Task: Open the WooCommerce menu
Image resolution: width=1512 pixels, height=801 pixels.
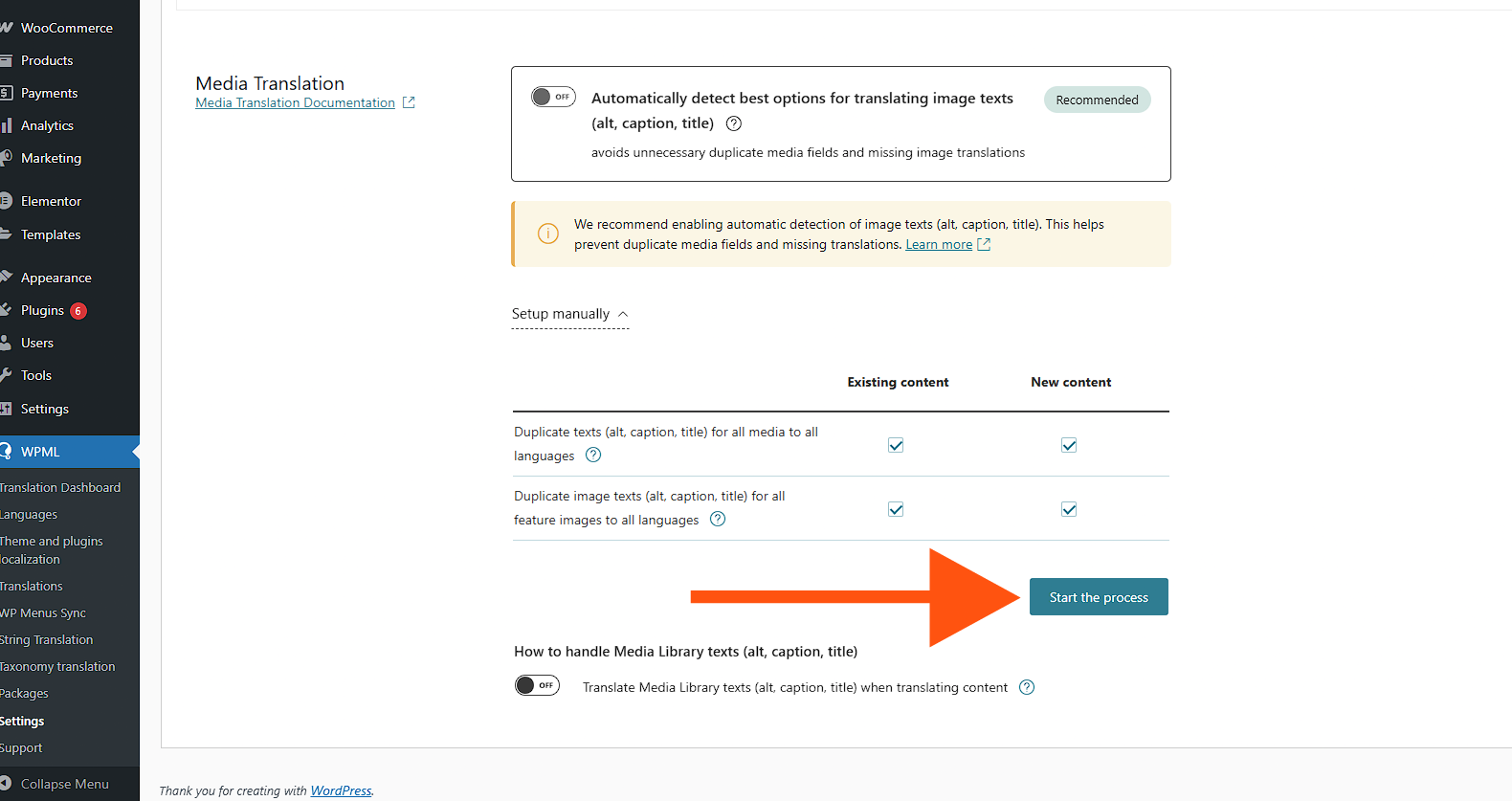Action: click(x=66, y=28)
